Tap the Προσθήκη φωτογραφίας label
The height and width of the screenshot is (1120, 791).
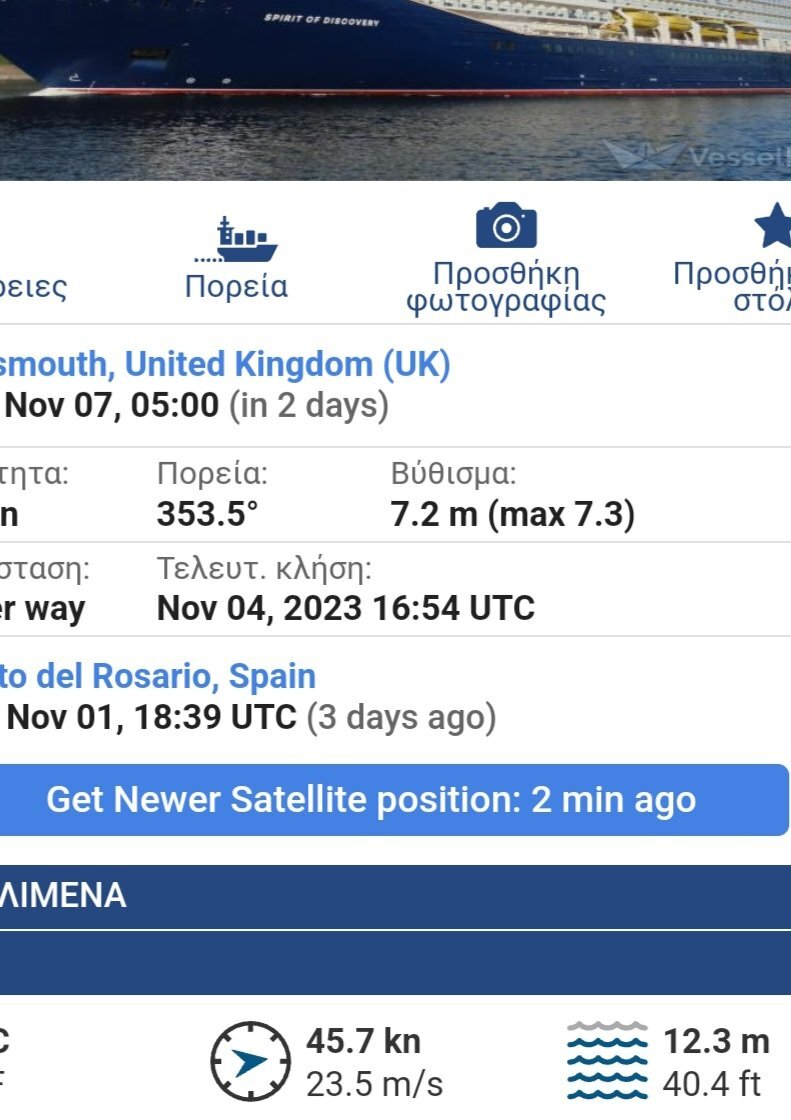506,287
